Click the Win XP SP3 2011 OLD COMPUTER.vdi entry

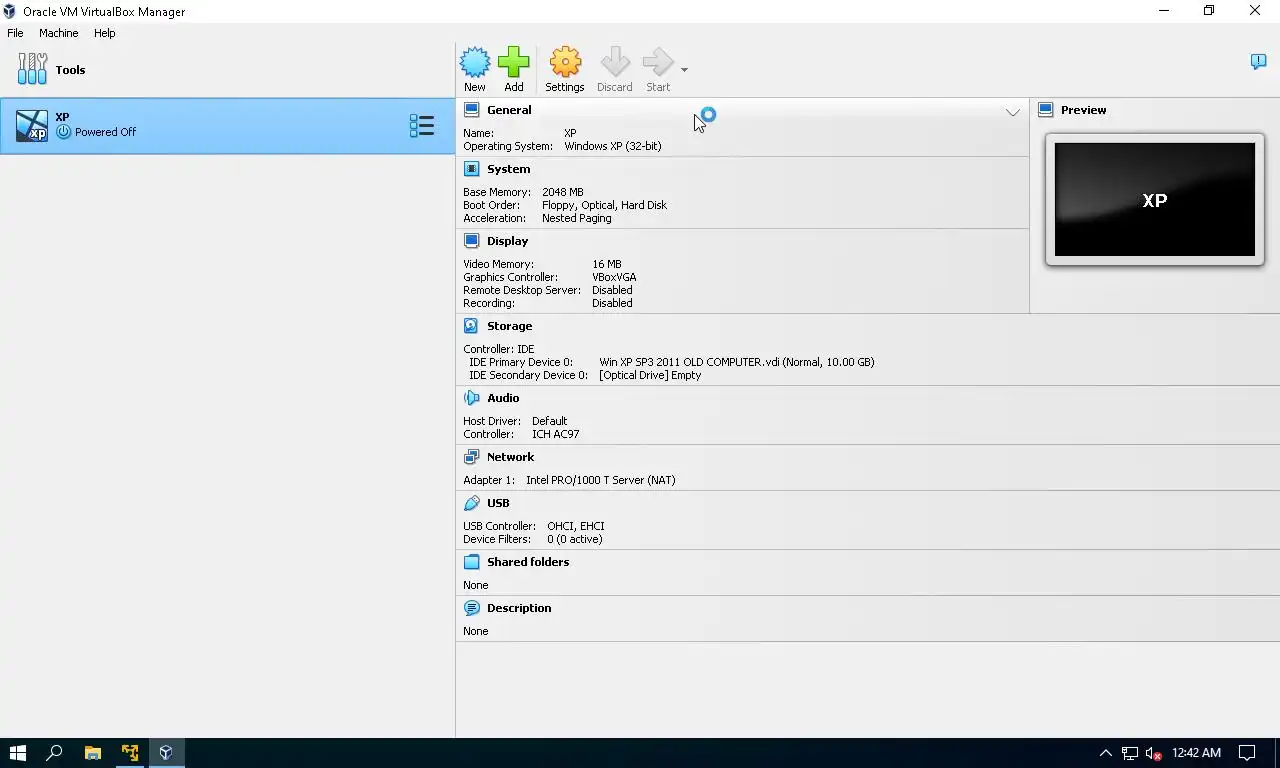pyautogui.click(x=736, y=362)
